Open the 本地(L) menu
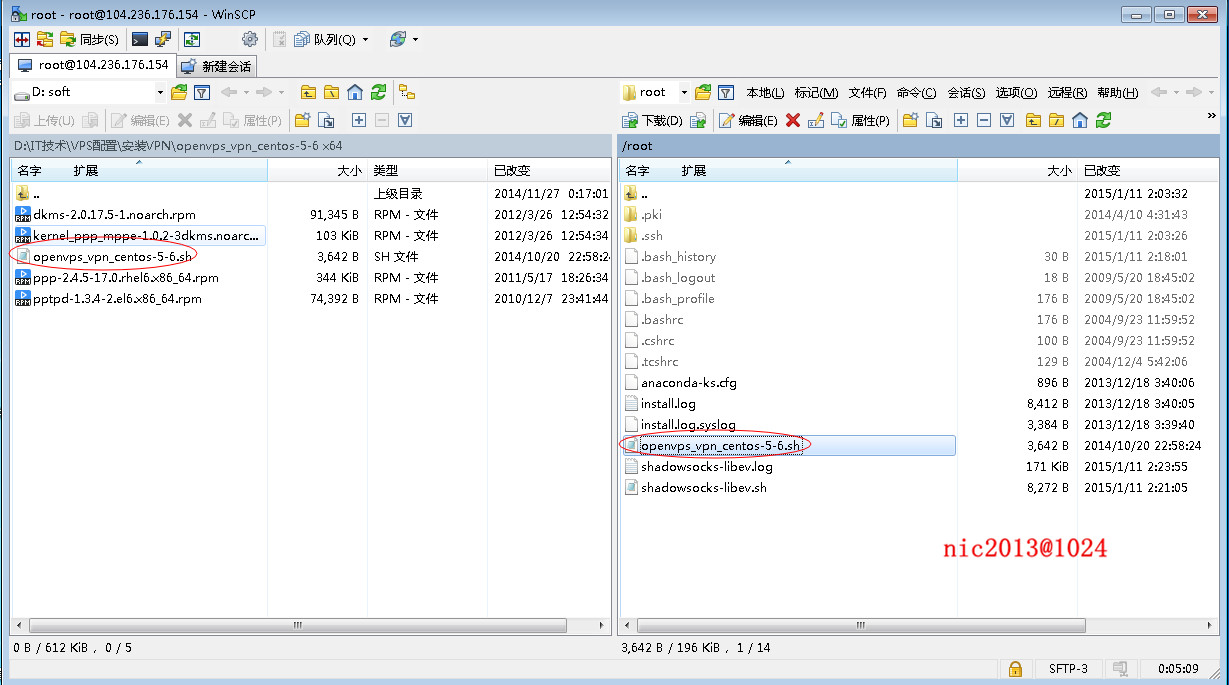The height and width of the screenshot is (685, 1229). (x=765, y=93)
